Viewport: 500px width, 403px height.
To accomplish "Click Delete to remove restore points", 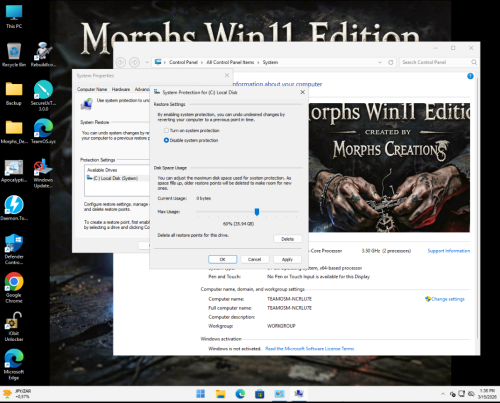I will pos(287,239).
